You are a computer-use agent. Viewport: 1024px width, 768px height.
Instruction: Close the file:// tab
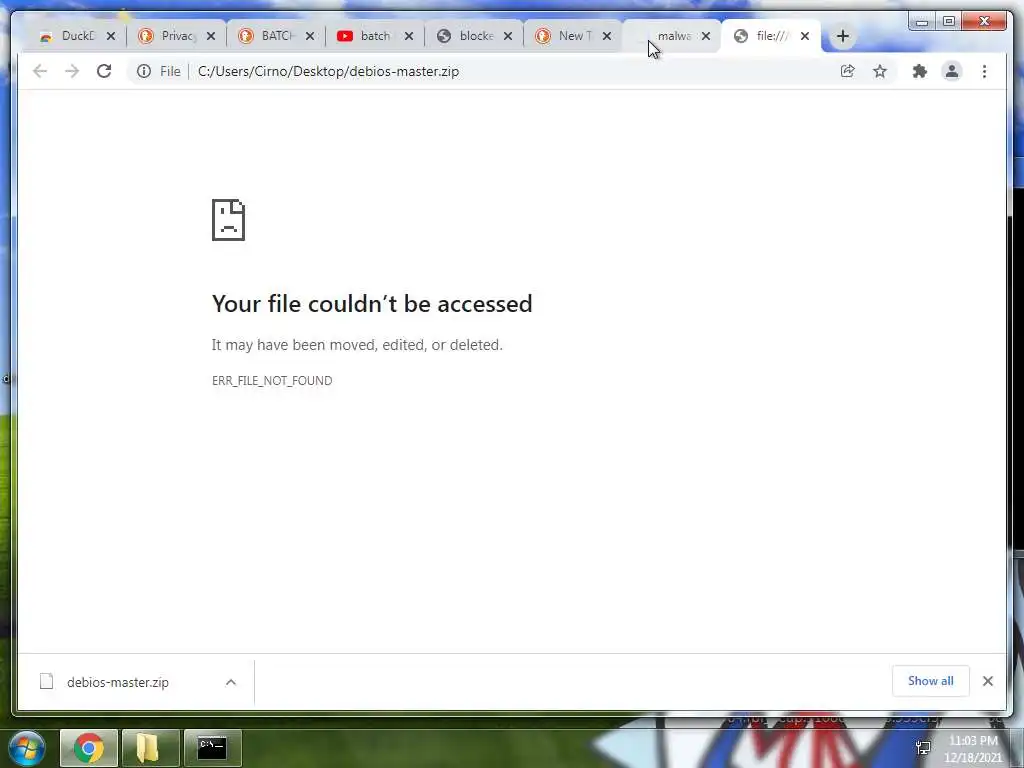pyautogui.click(x=805, y=36)
